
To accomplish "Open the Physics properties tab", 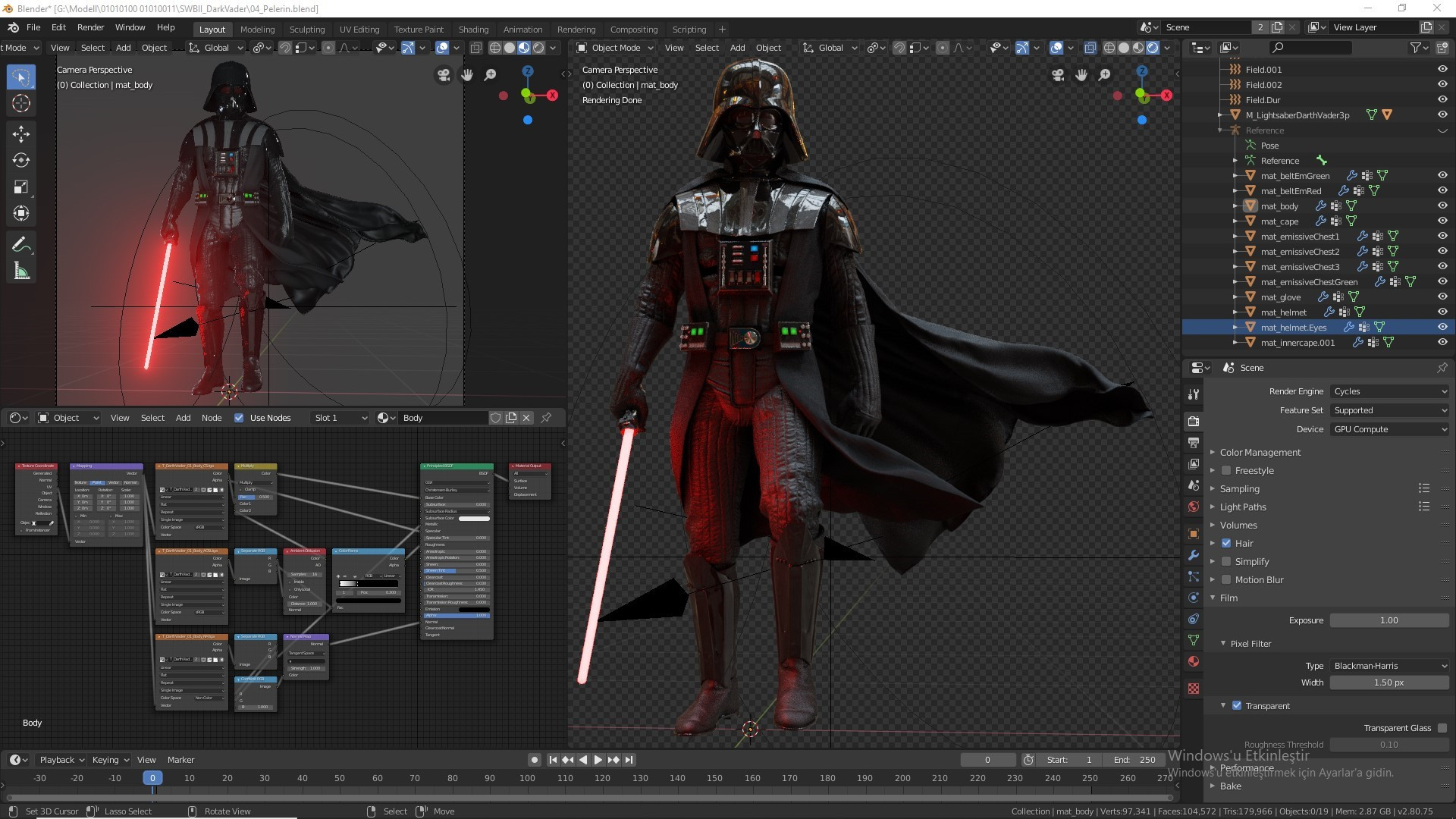I will 1194,598.
